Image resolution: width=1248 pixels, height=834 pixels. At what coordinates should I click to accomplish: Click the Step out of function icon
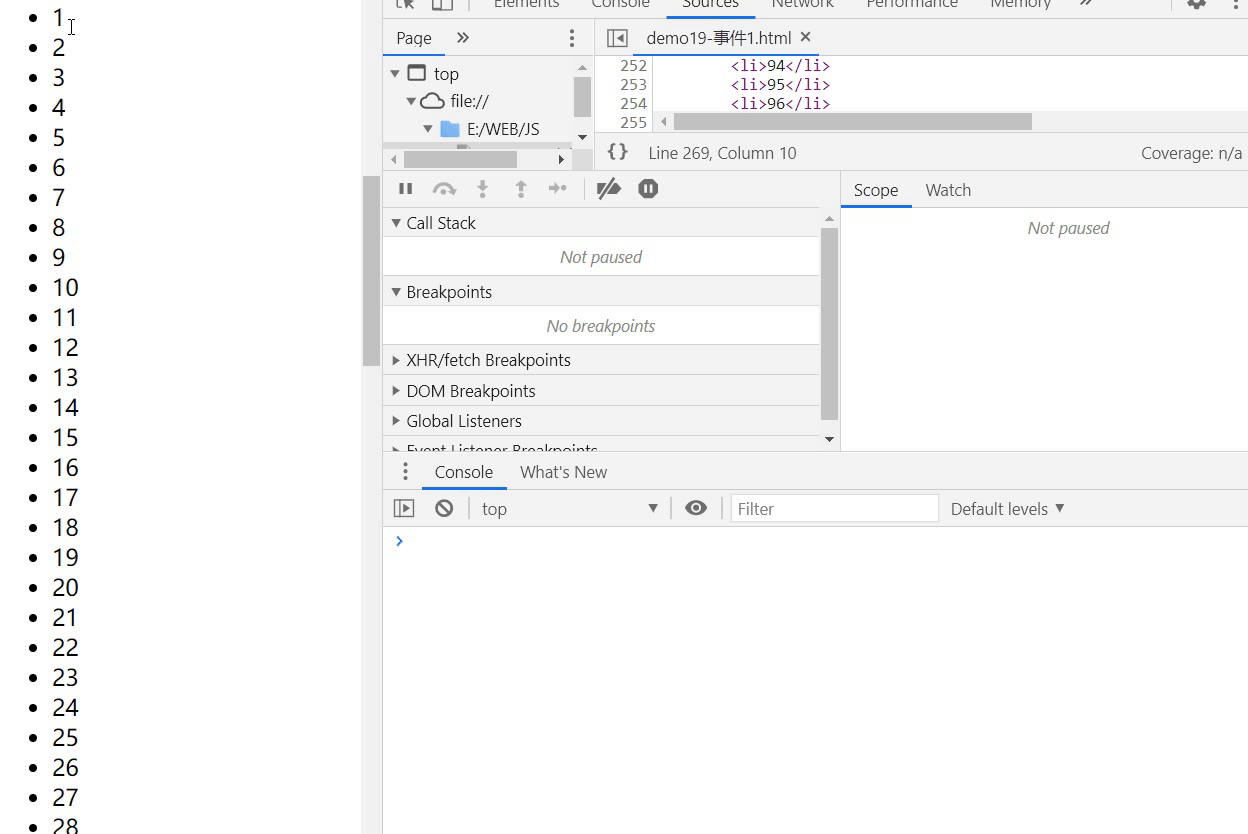[x=520, y=189]
